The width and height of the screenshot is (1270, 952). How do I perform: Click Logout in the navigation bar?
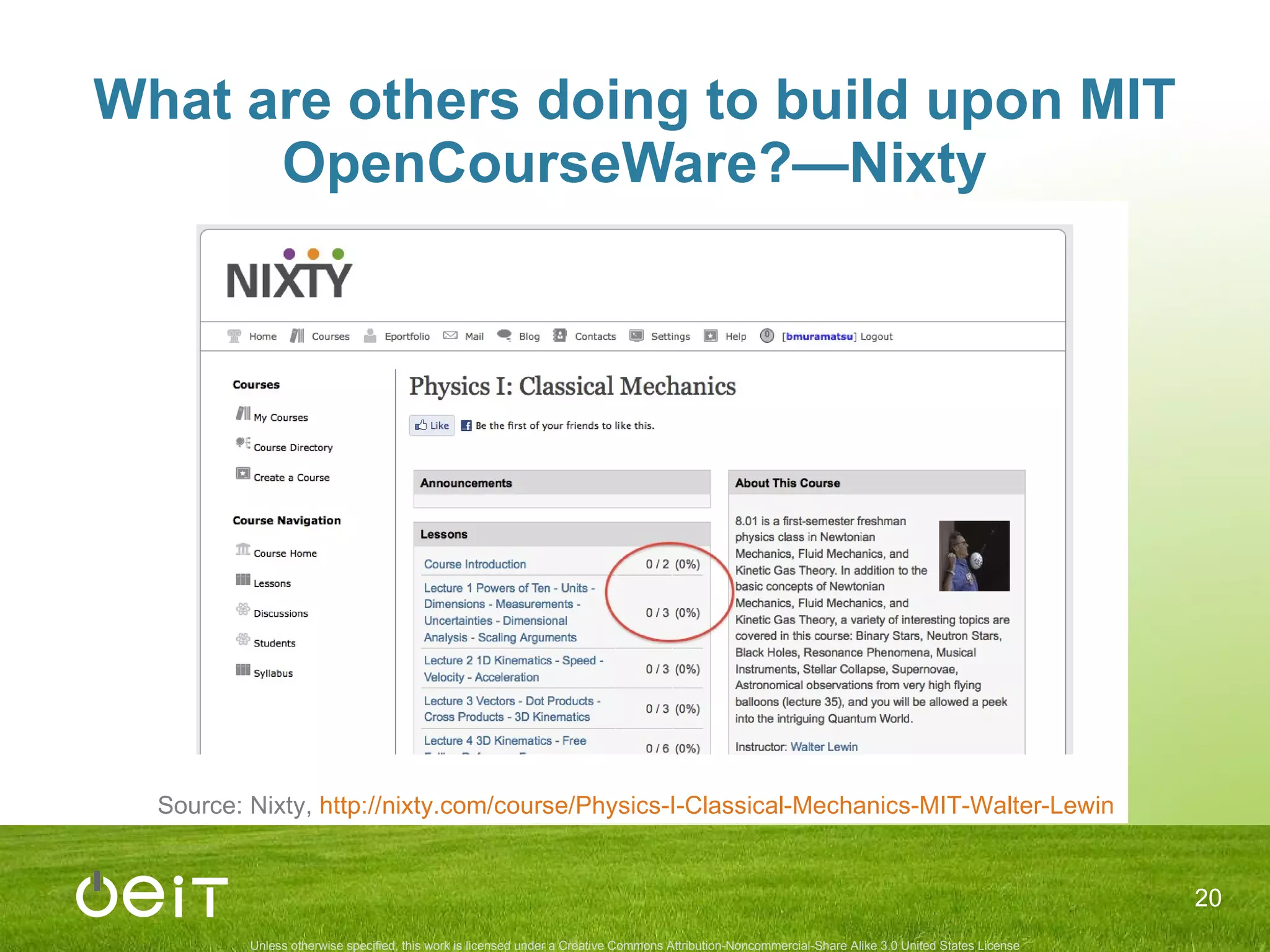click(876, 337)
